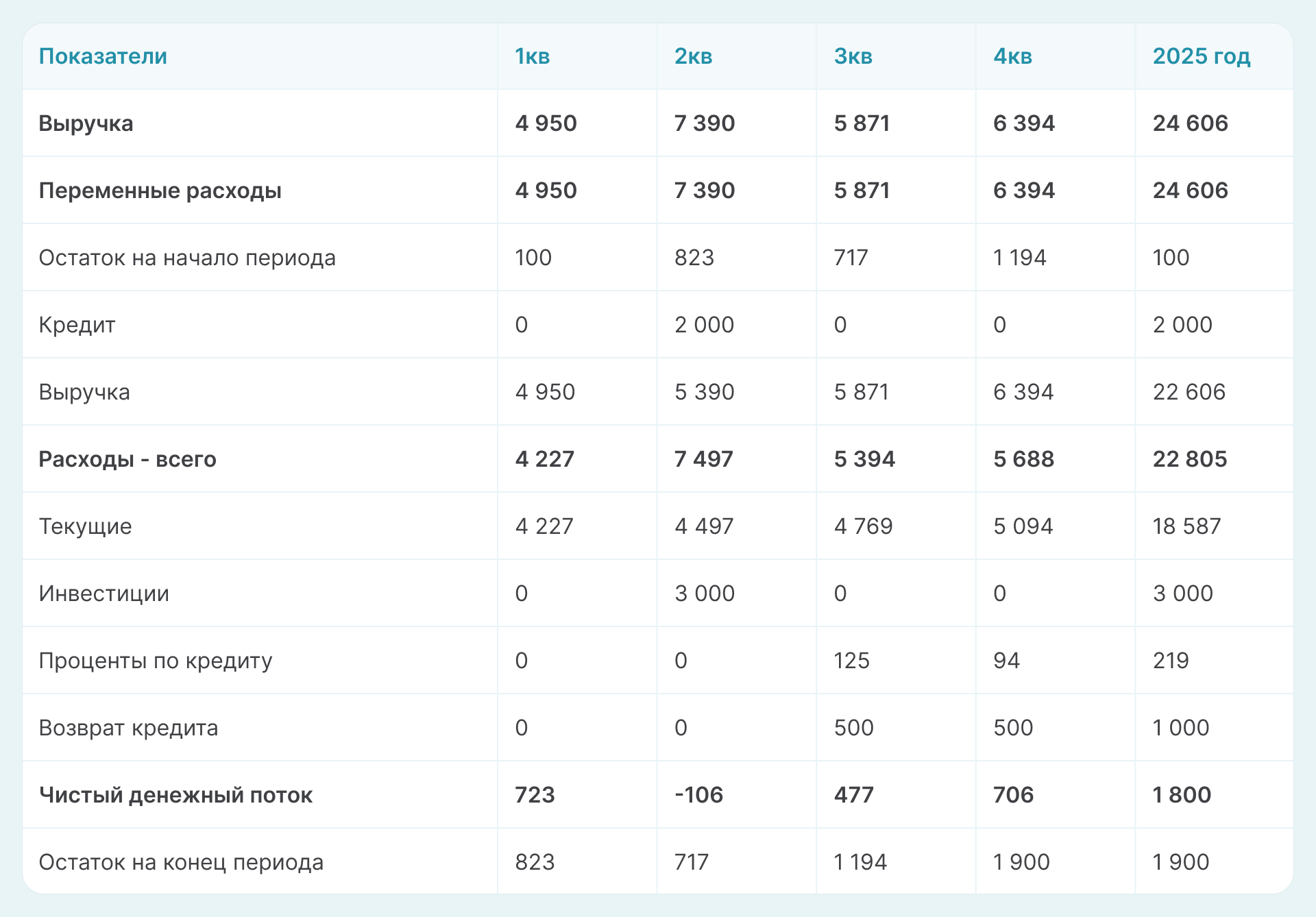The height and width of the screenshot is (917, 1316).
Task: Select Проценты по кредиту row label
Action: tap(156, 661)
